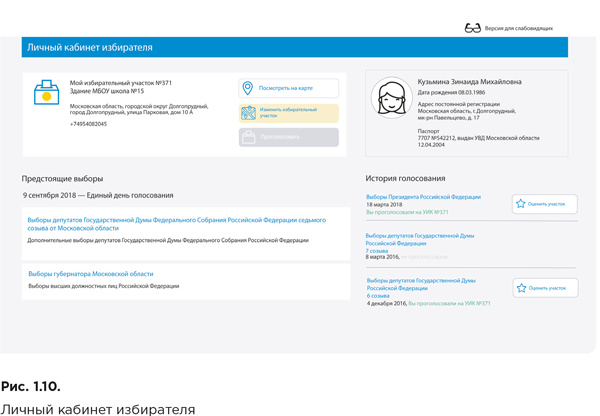600x416 pixels.
Task: Click 'Оценить участок' for the presidential election
Action: [x=546, y=203]
